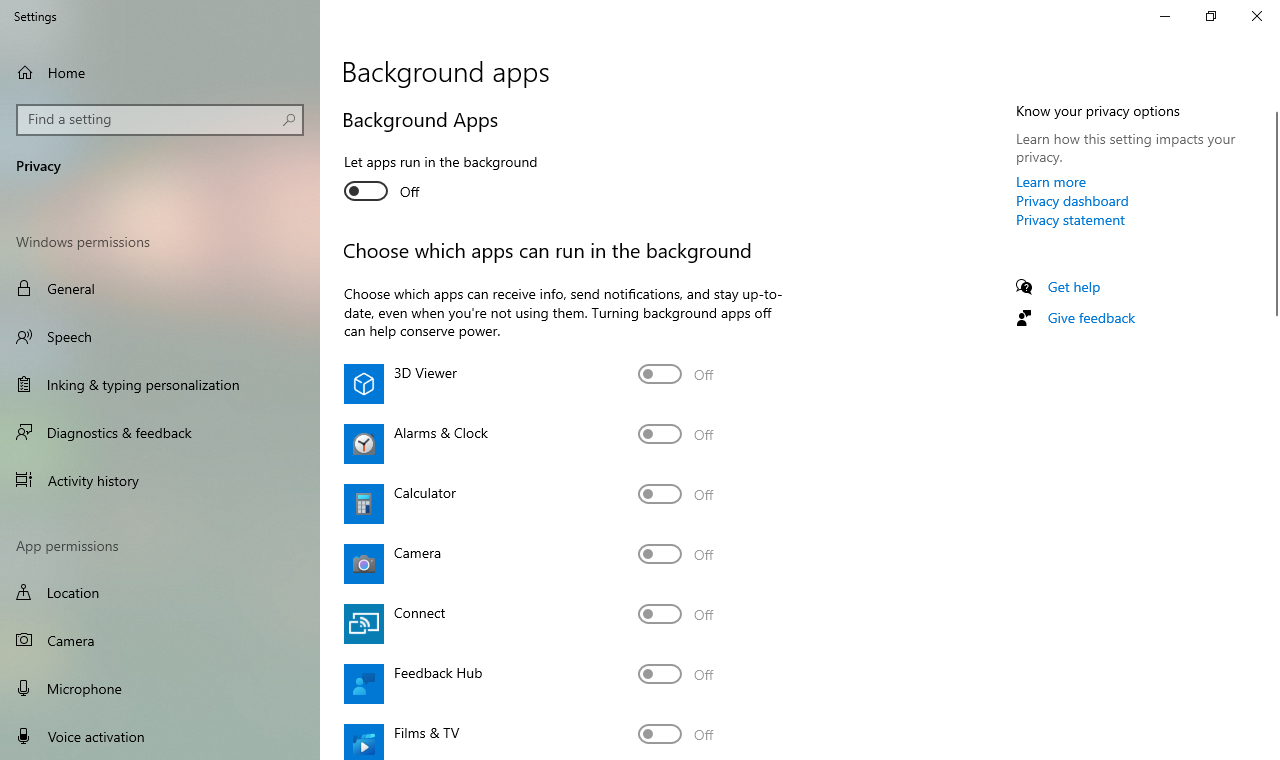Click the Alarms & Clock app icon
The image size is (1280, 760).
click(x=364, y=444)
